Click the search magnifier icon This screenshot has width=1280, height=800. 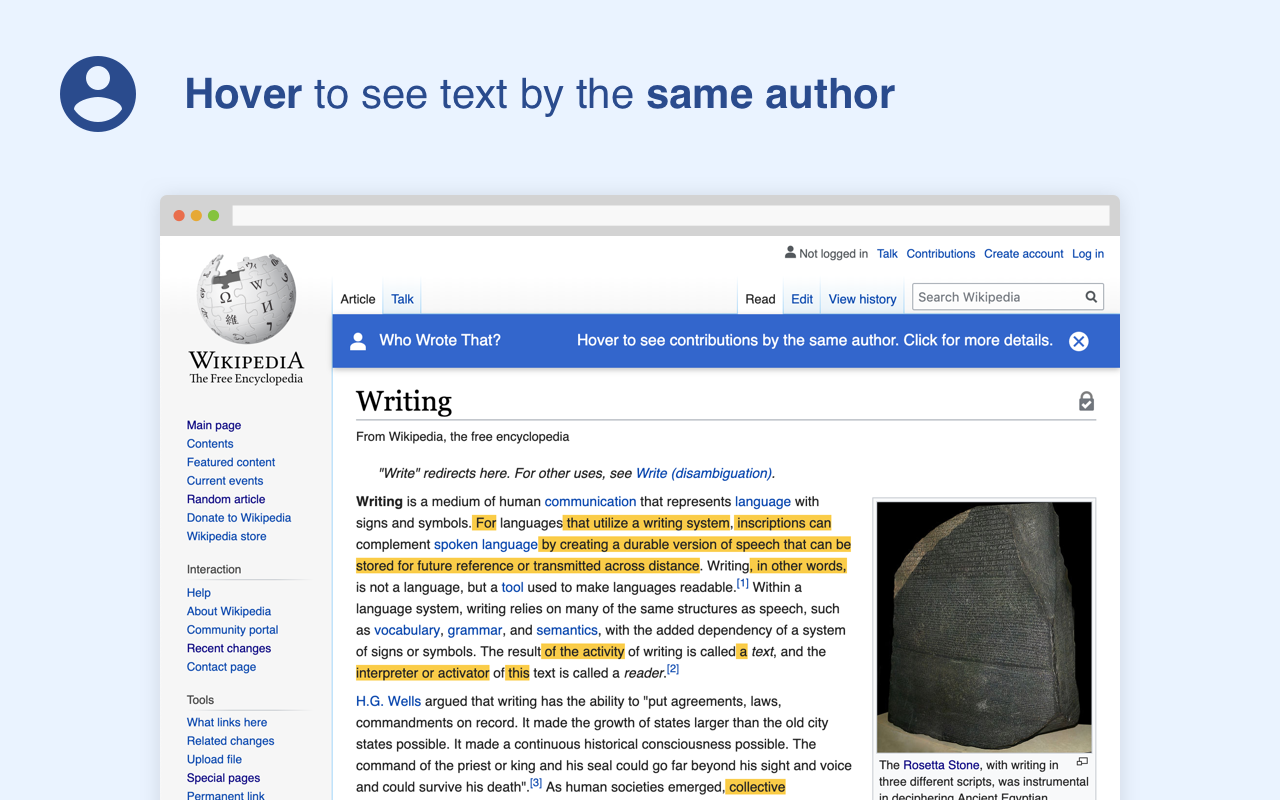[1090, 297]
